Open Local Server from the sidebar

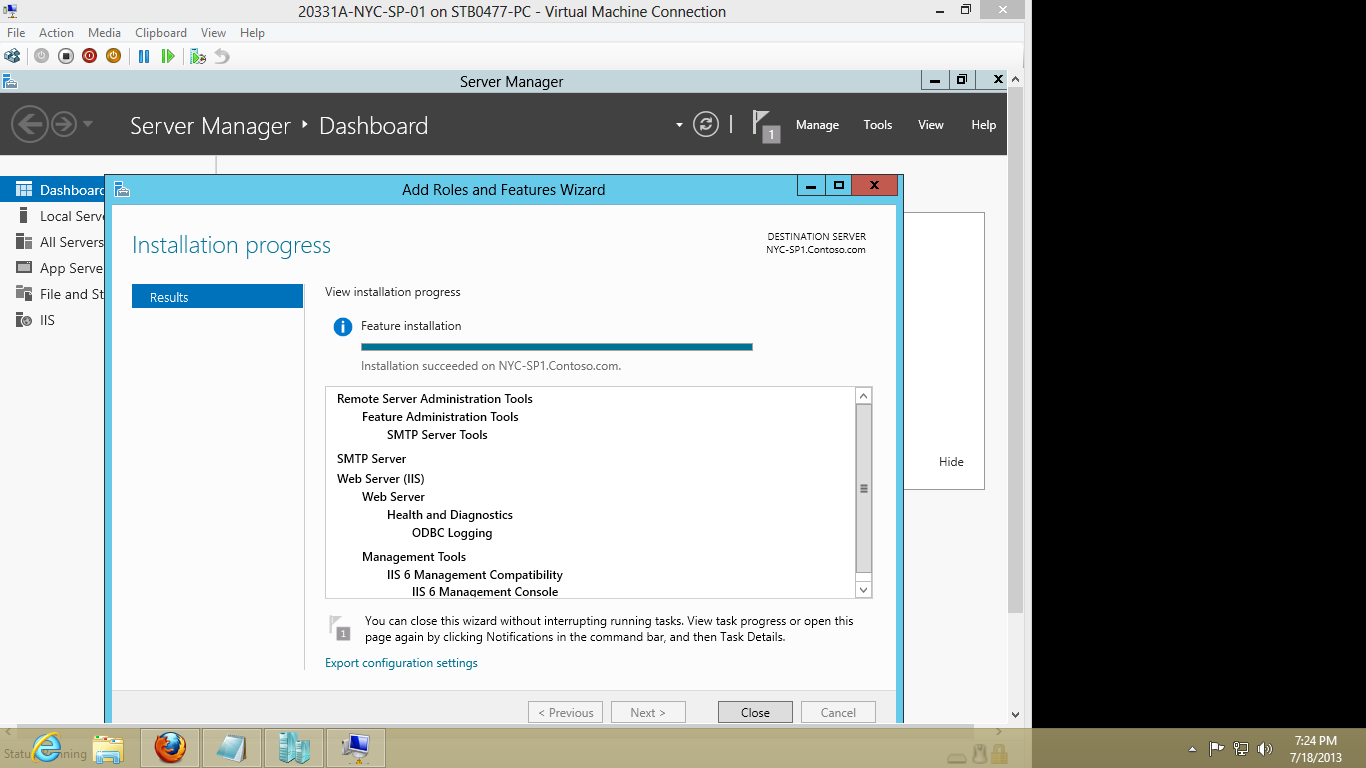[52, 216]
